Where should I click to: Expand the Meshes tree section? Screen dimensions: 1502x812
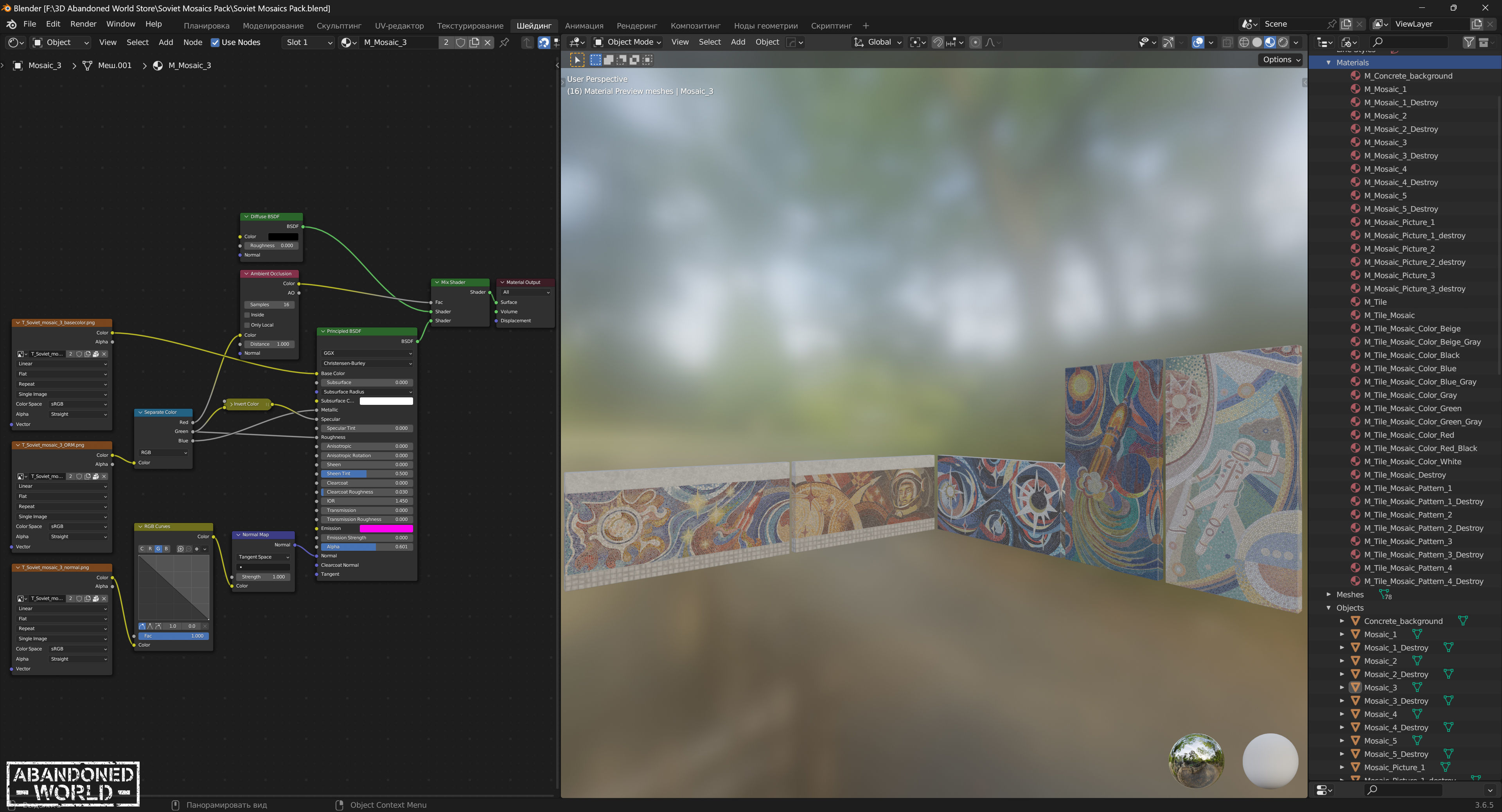[1329, 595]
